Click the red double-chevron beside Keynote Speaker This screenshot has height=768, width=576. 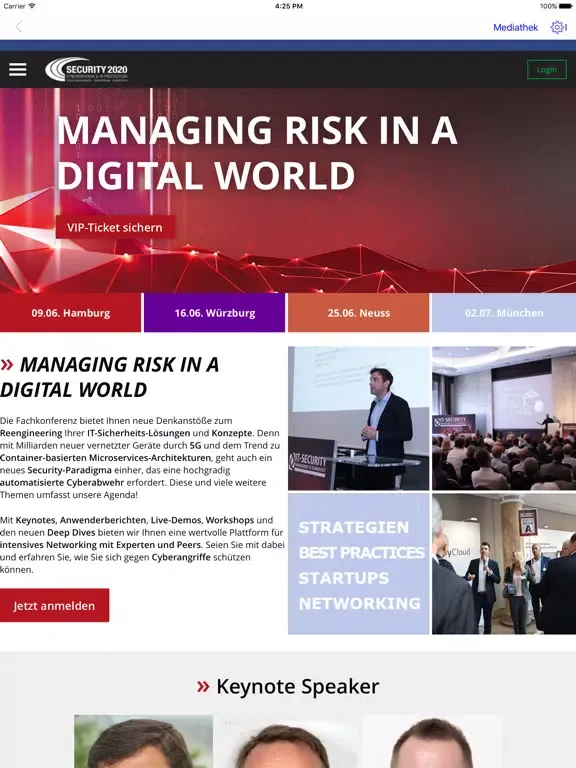[203, 686]
